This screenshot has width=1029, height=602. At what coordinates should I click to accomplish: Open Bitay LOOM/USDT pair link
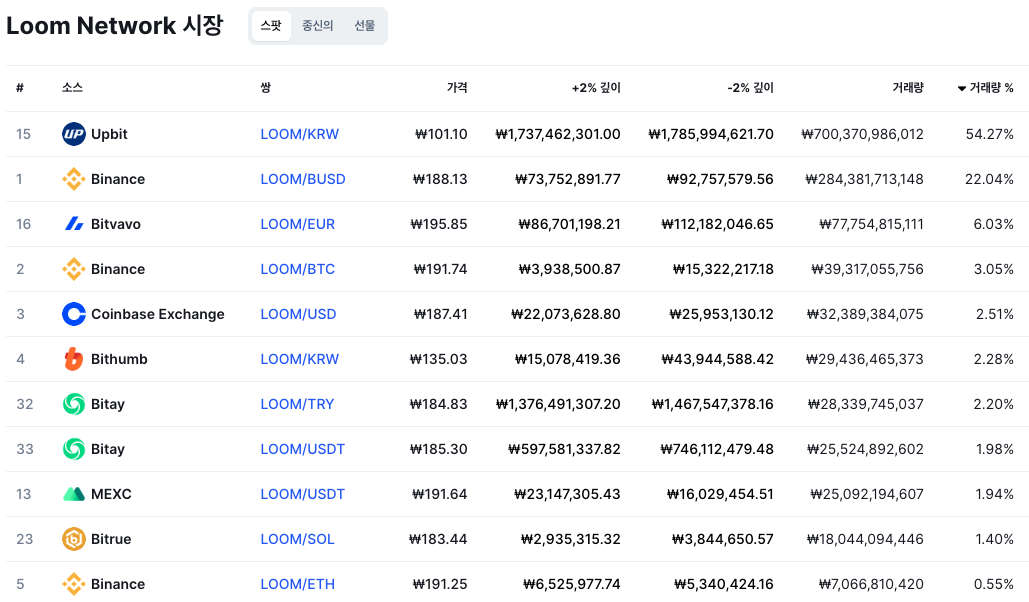tap(303, 449)
